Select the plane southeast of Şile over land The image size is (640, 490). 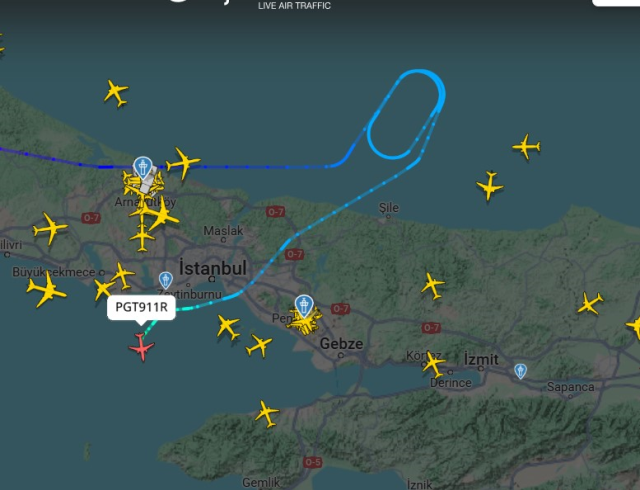click(432, 286)
